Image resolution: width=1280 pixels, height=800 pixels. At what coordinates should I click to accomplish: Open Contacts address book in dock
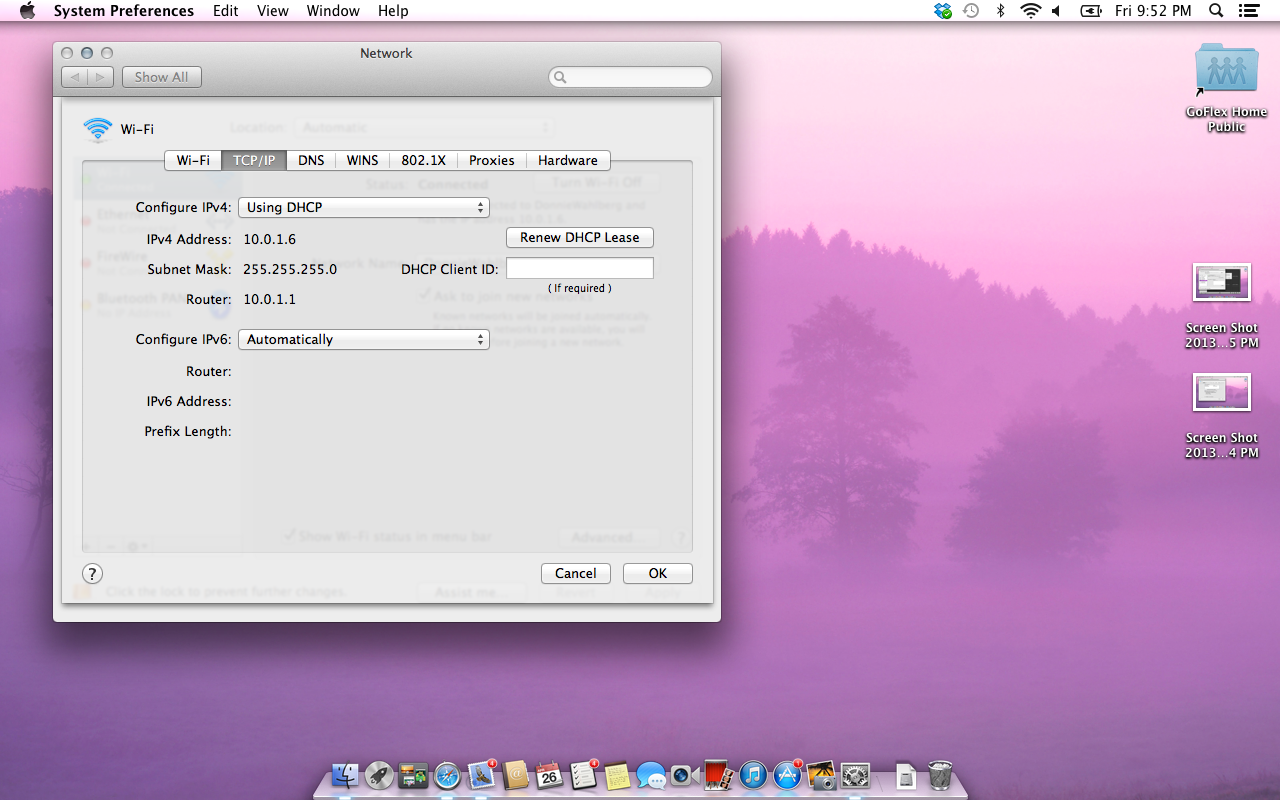point(515,775)
